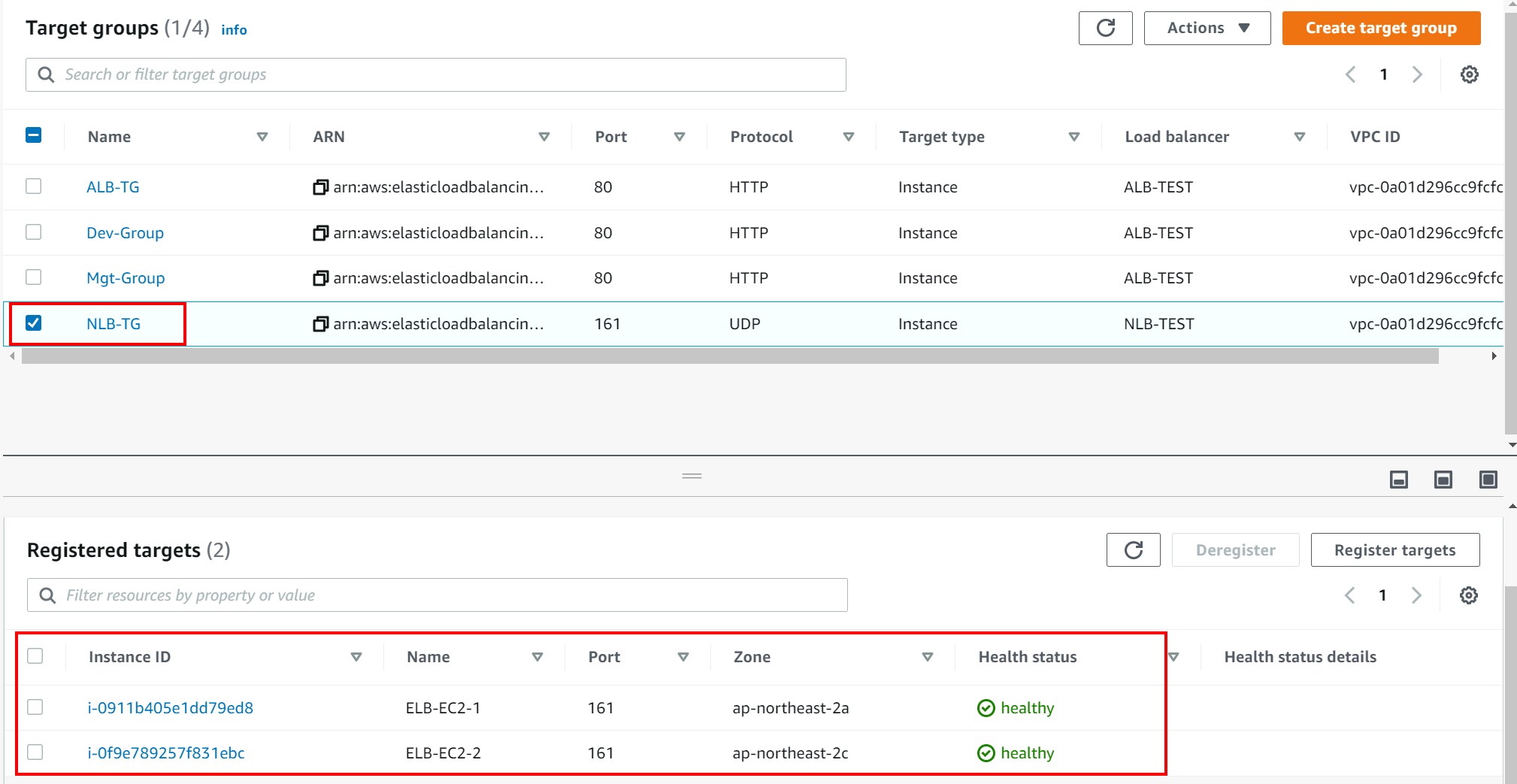The image size is (1517, 784).
Task: Click ap-northeast-2a zone cell
Action: point(790,708)
